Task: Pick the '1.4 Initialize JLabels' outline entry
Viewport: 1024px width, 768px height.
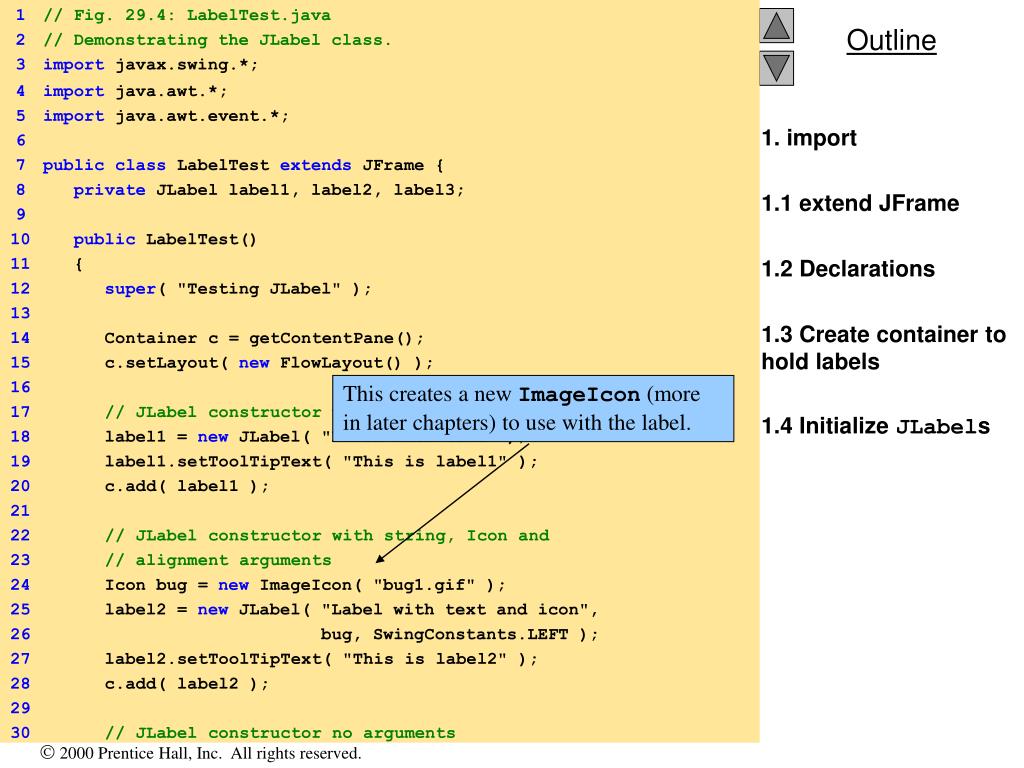Action: point(875,427)
